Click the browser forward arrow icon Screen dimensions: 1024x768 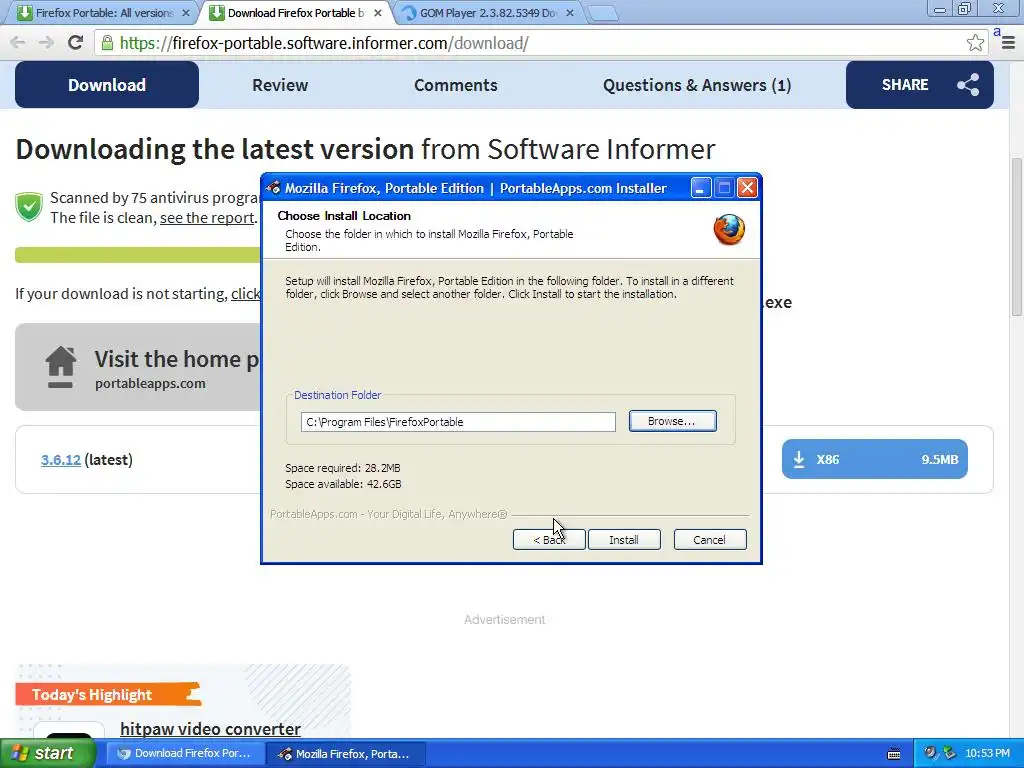click(x=46, y=43)
